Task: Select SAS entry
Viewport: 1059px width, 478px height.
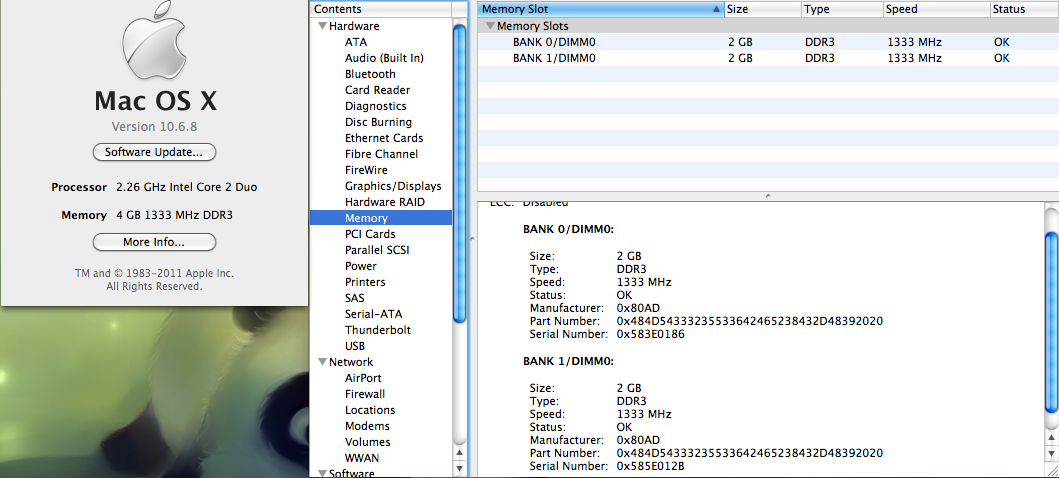Action: (355, 298)
